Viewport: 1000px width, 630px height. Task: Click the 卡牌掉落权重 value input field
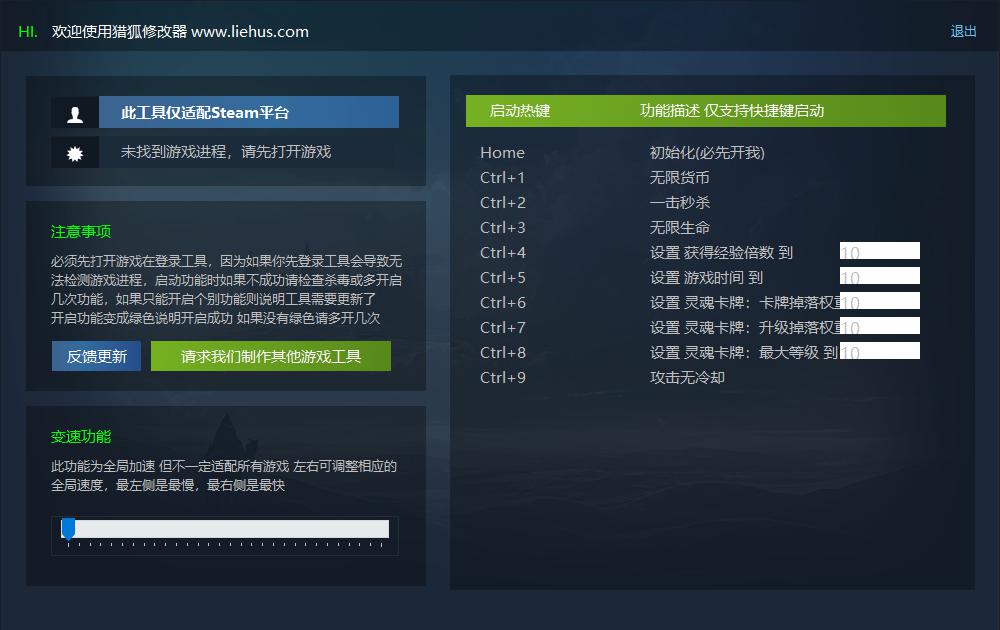pos(879,300)
